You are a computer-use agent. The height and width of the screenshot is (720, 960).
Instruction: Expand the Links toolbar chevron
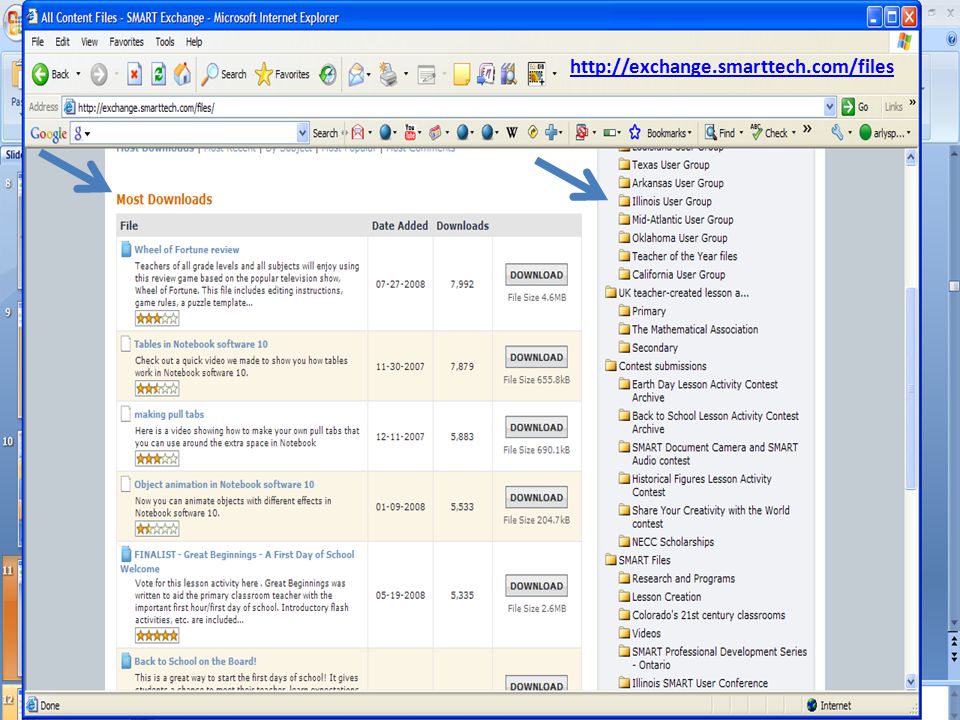912,103
